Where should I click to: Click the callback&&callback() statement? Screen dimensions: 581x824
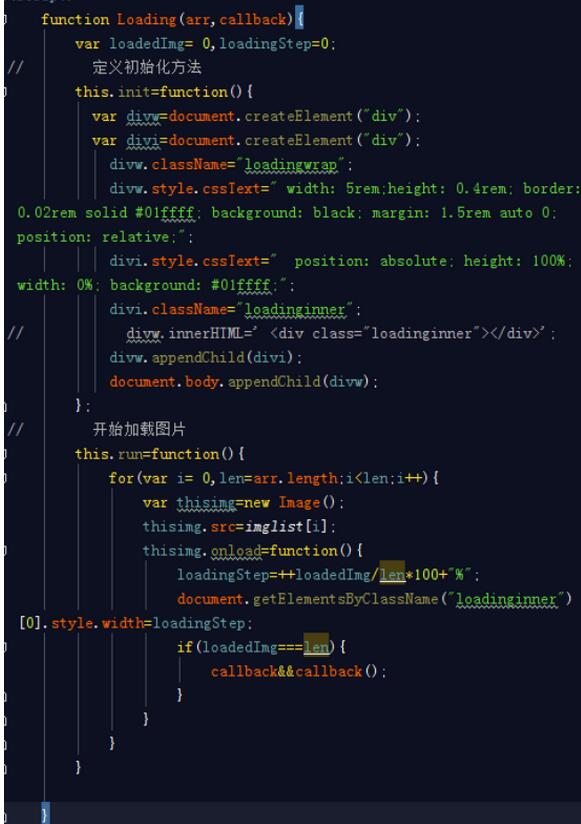pos(298,671)
